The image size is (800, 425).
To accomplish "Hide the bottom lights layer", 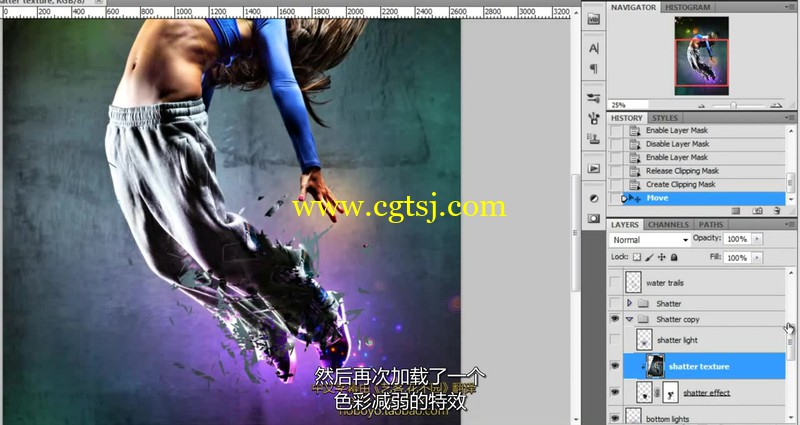I will pos(615,418).
